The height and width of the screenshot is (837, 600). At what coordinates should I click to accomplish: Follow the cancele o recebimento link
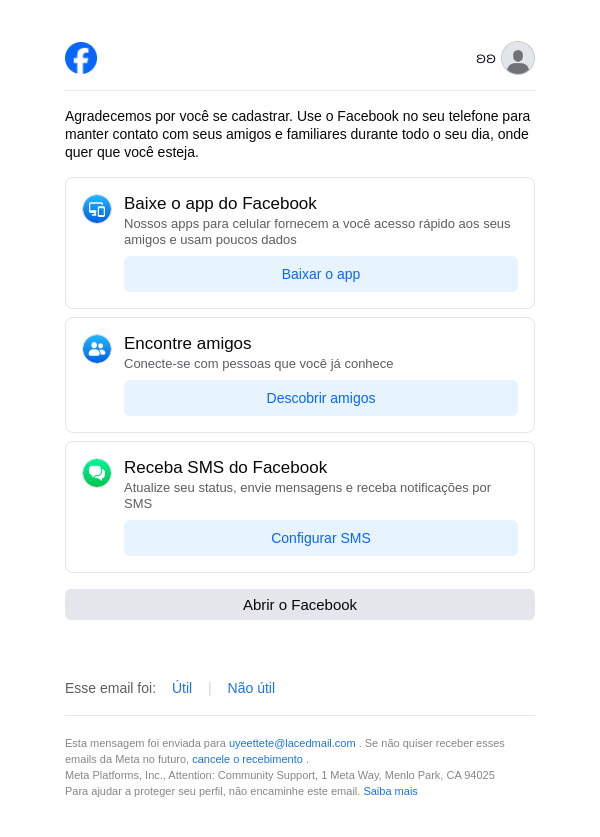click(x=247, y=759)
